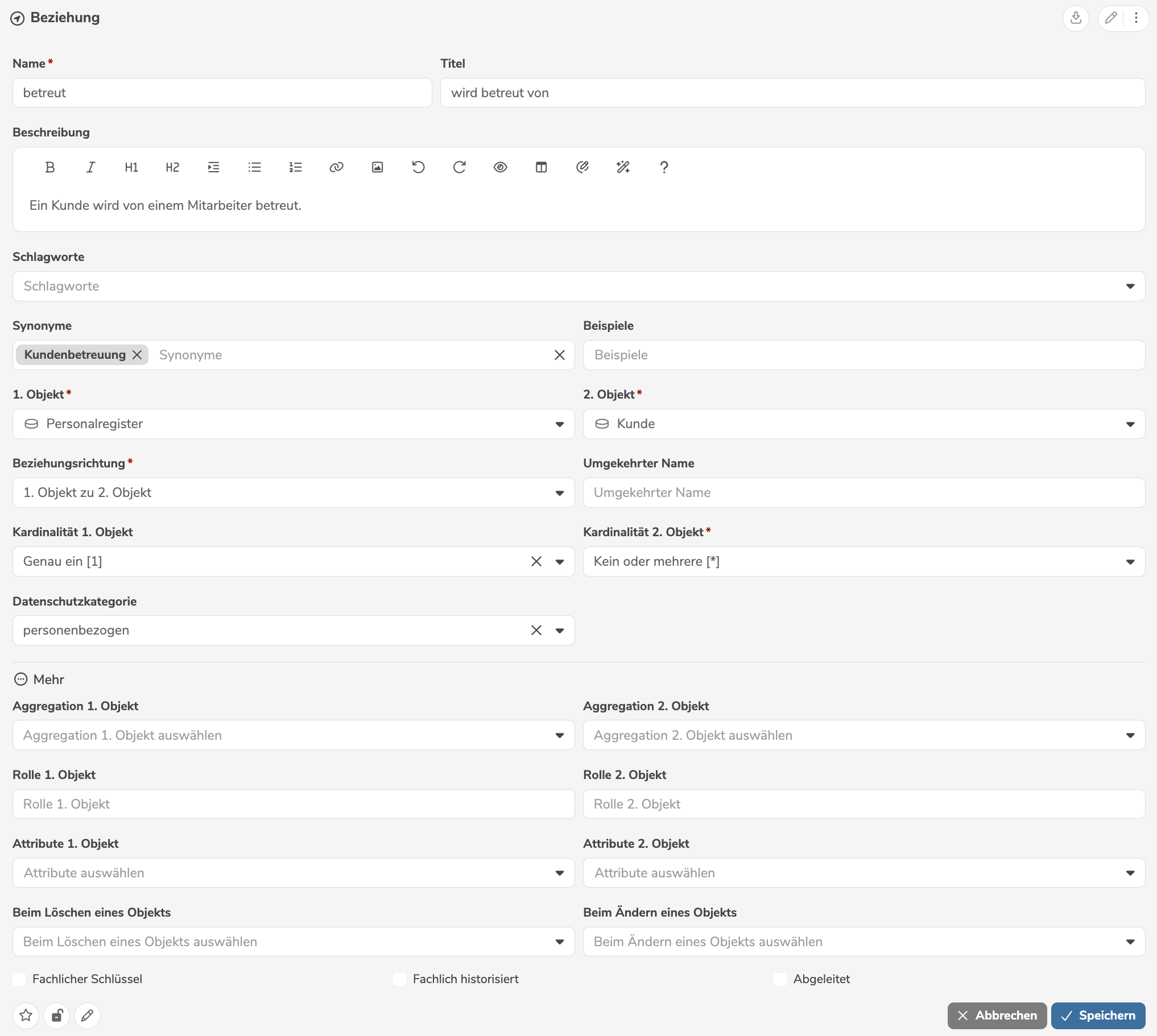
Task: Click the star favorite icon
Action: point(26,1016)
